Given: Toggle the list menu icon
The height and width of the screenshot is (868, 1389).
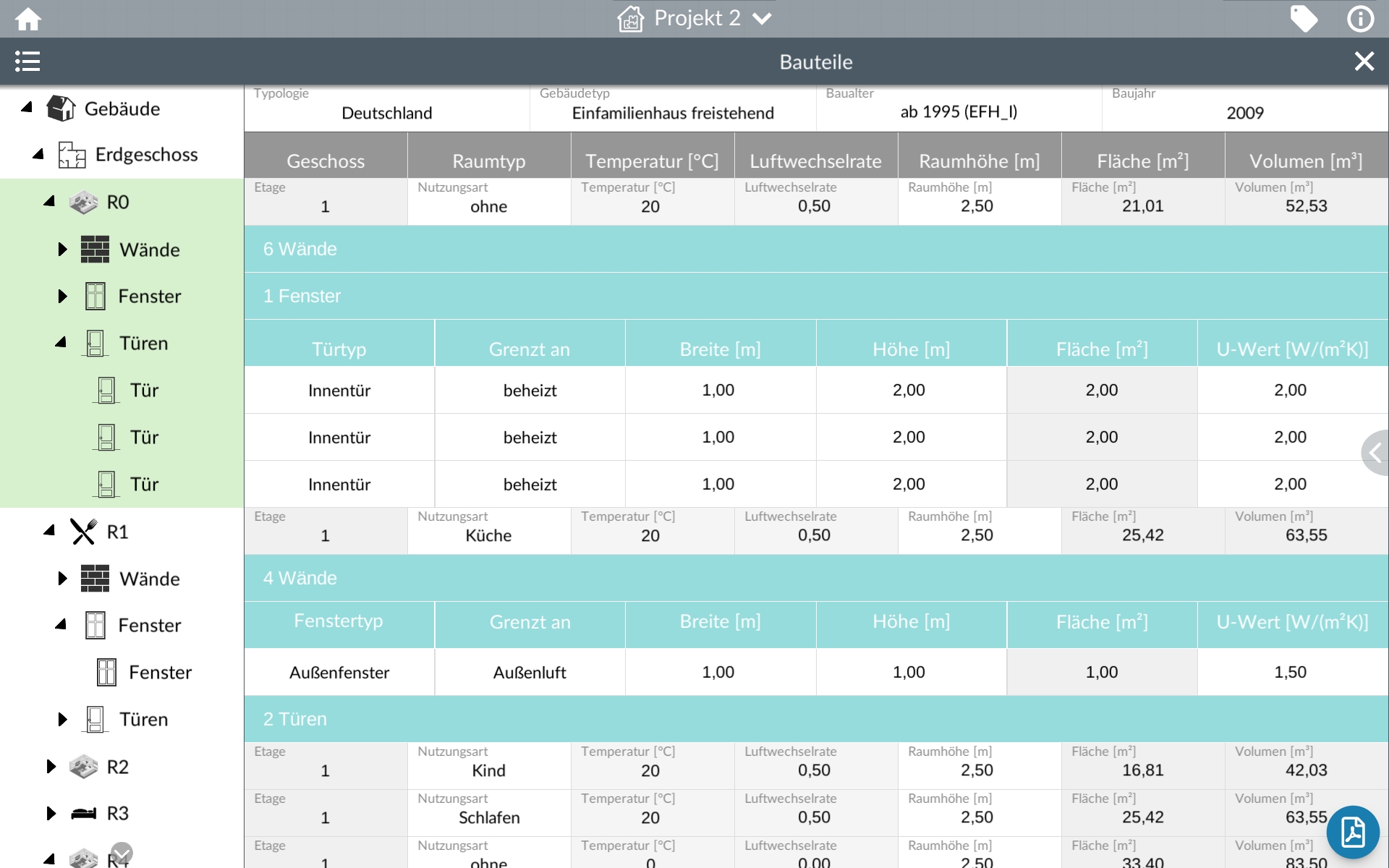Looking at the screenshot, I should (27, 61).
